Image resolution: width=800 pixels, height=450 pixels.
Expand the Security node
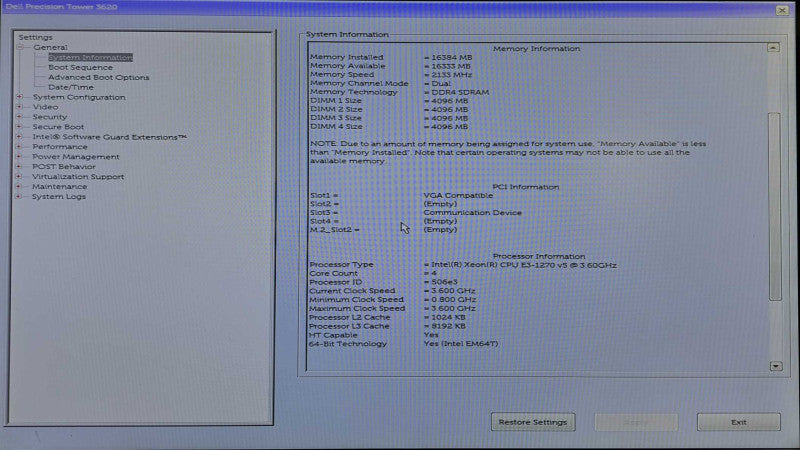pyautogui.click(x=19, y=116)
